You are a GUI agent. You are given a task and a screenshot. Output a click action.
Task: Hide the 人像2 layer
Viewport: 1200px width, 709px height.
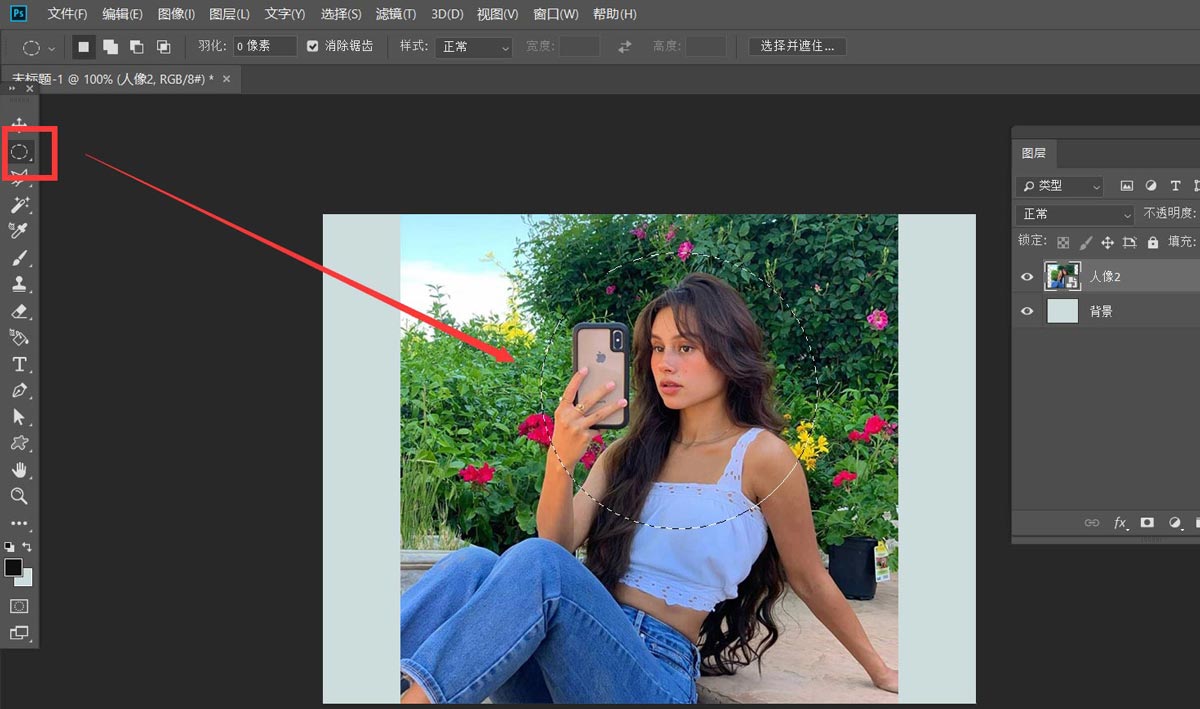click(x=1027, y=277)
